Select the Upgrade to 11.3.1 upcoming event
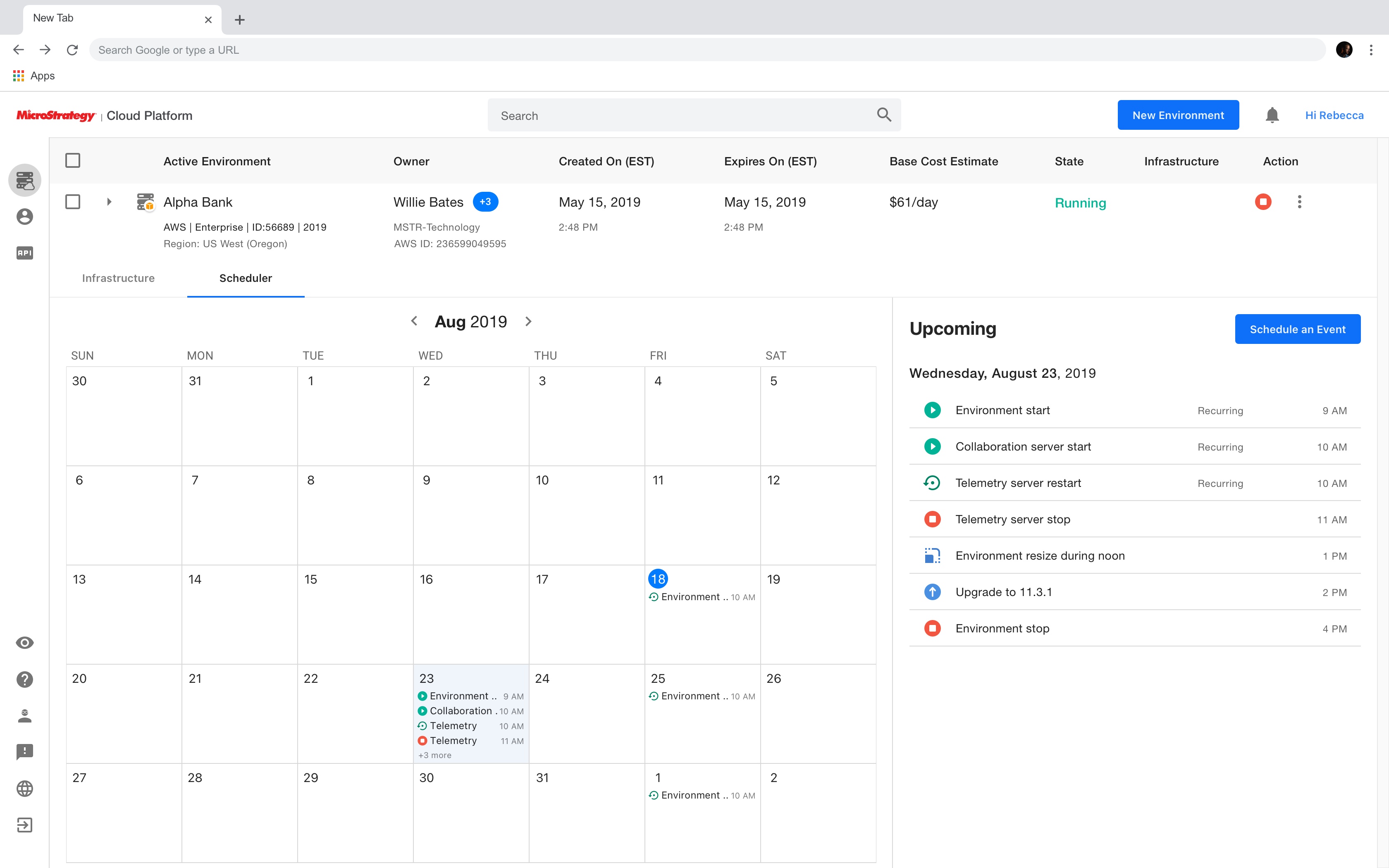 pyautogui.click(x=1135, y=592)
